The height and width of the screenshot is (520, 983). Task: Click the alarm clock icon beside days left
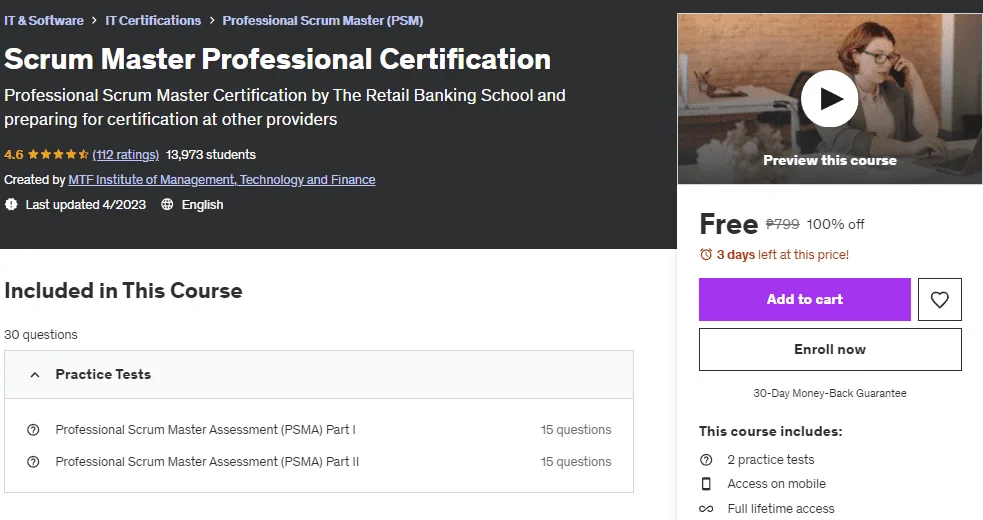coord(706,255)
